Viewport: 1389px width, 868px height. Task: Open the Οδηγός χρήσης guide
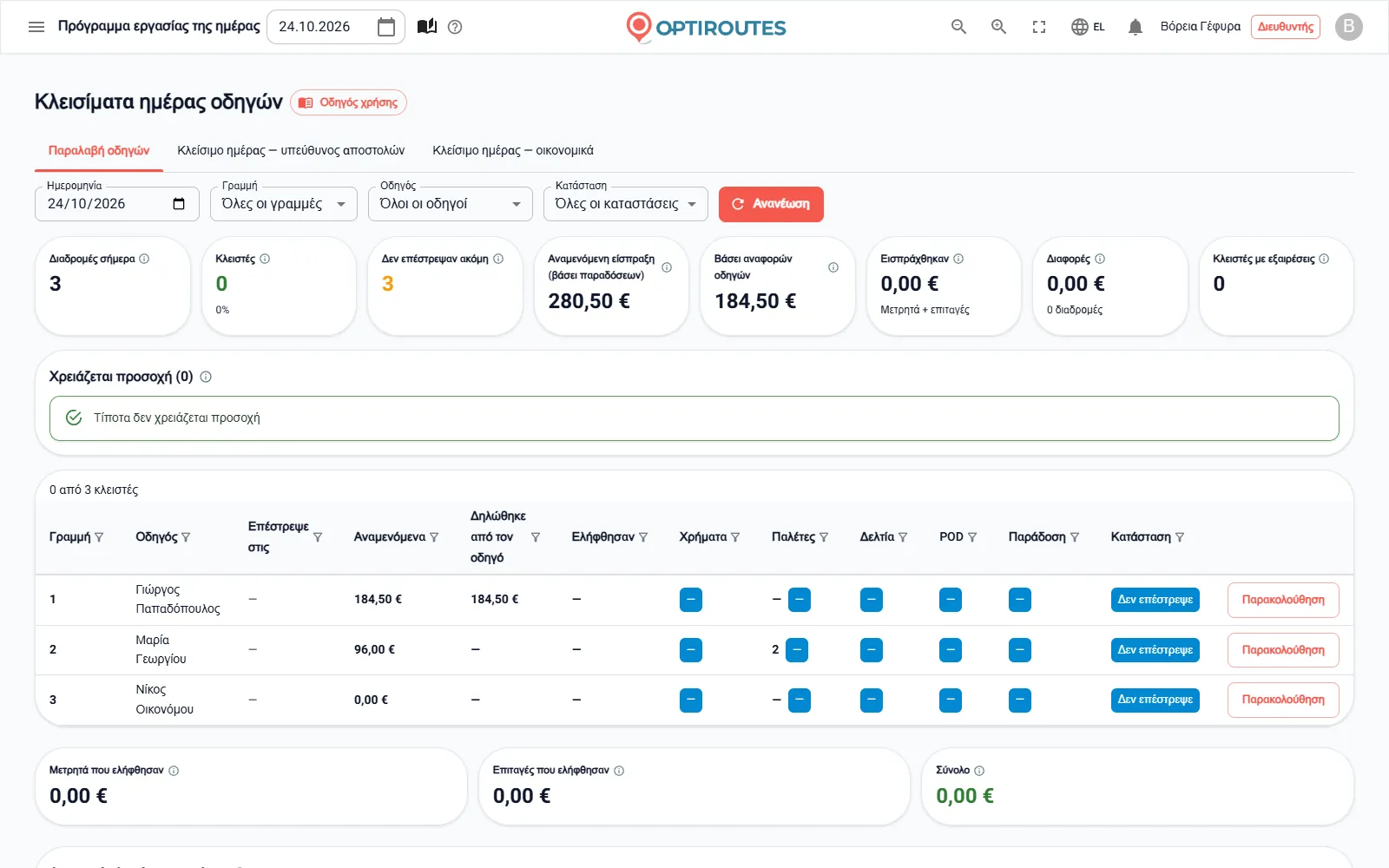click(x=348, y=102)
